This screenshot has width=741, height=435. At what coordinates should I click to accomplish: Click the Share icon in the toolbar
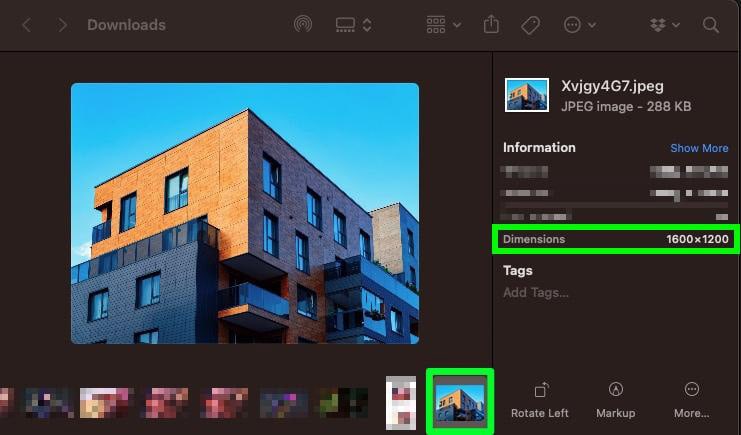[490, 25]
